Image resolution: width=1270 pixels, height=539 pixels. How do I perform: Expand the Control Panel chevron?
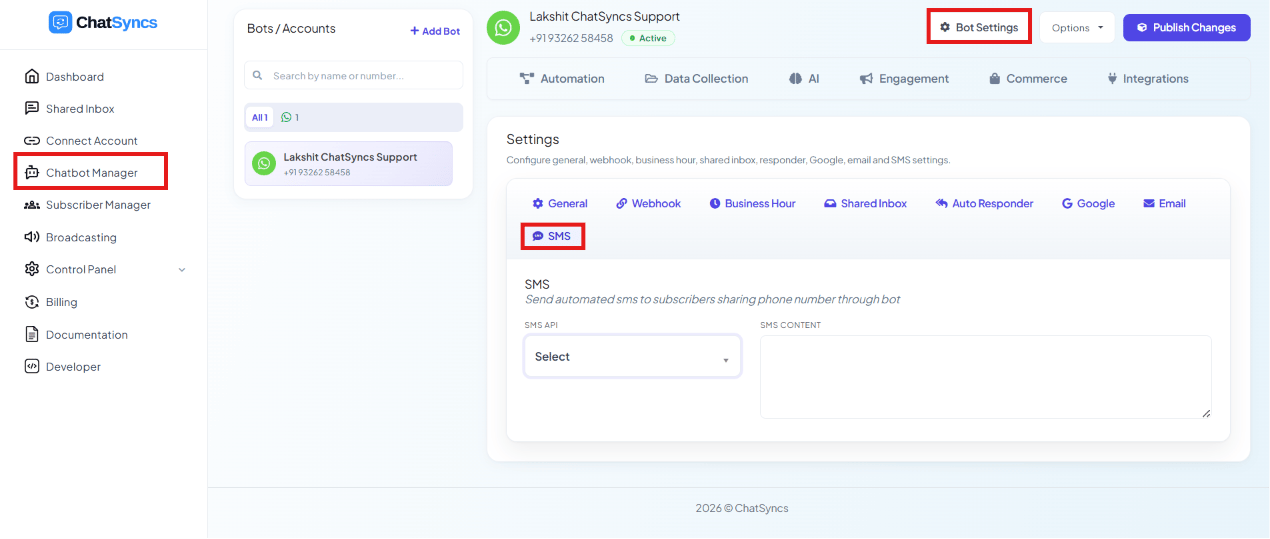pyautogui.click(x=181, y=270)
